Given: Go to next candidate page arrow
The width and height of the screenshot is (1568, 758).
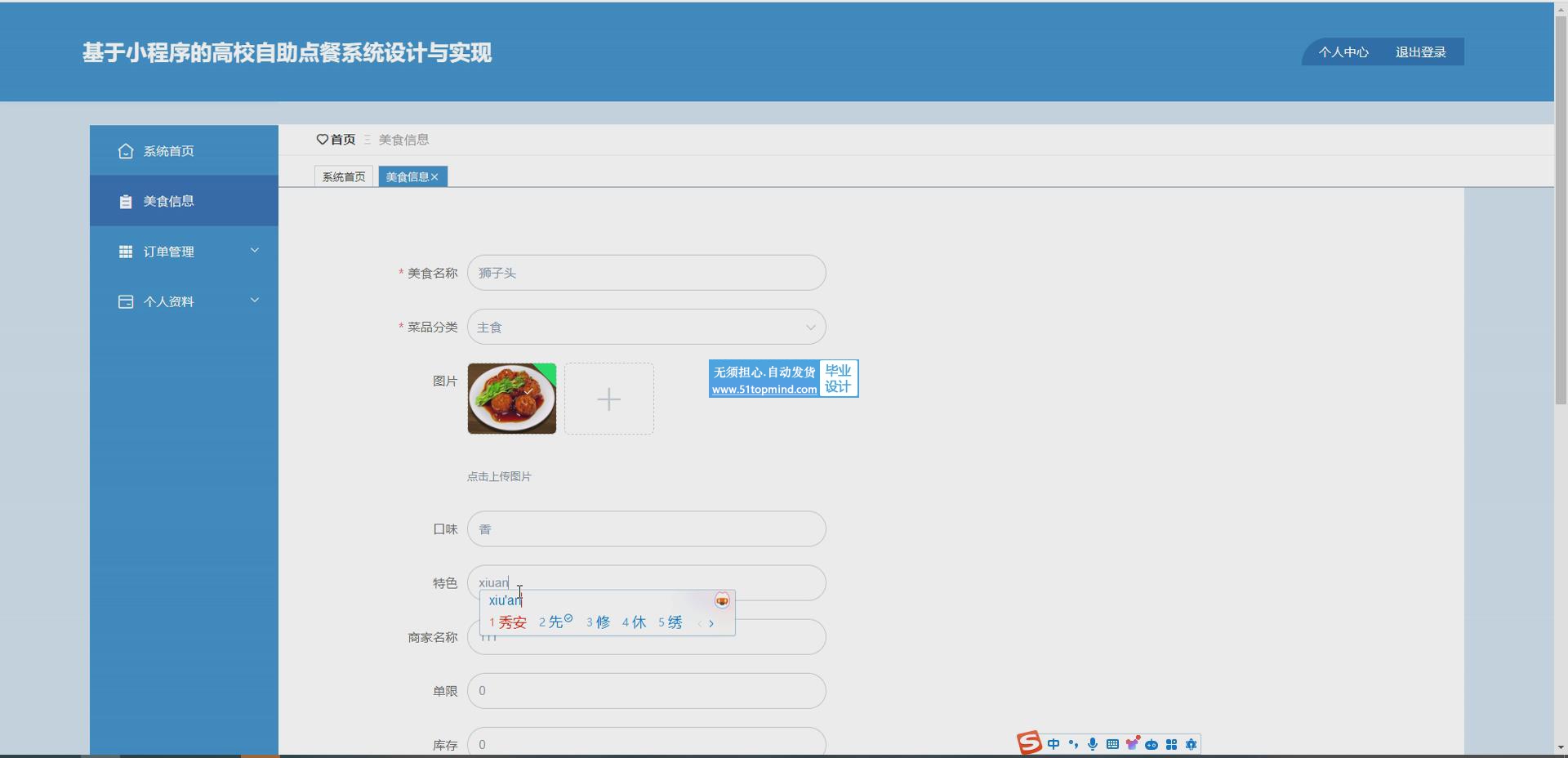Looking at the screenshot, I should (711, 623).
